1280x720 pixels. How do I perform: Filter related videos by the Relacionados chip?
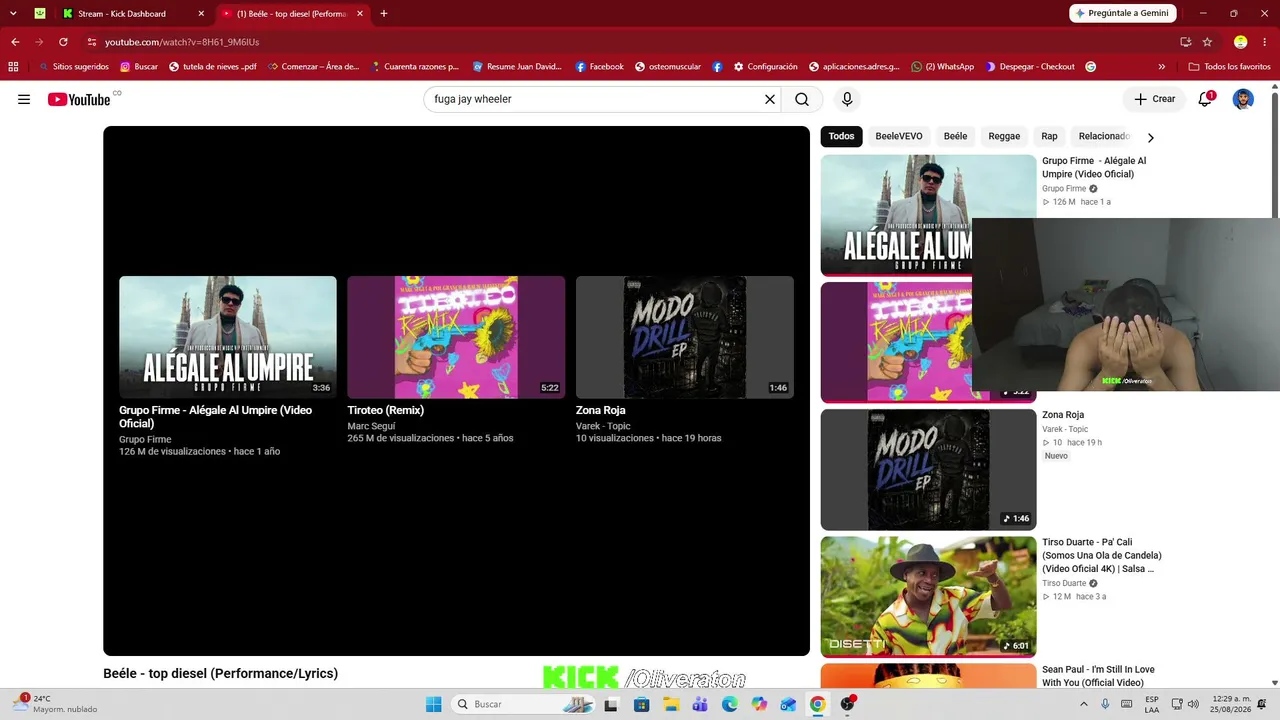coord(1104,136)
